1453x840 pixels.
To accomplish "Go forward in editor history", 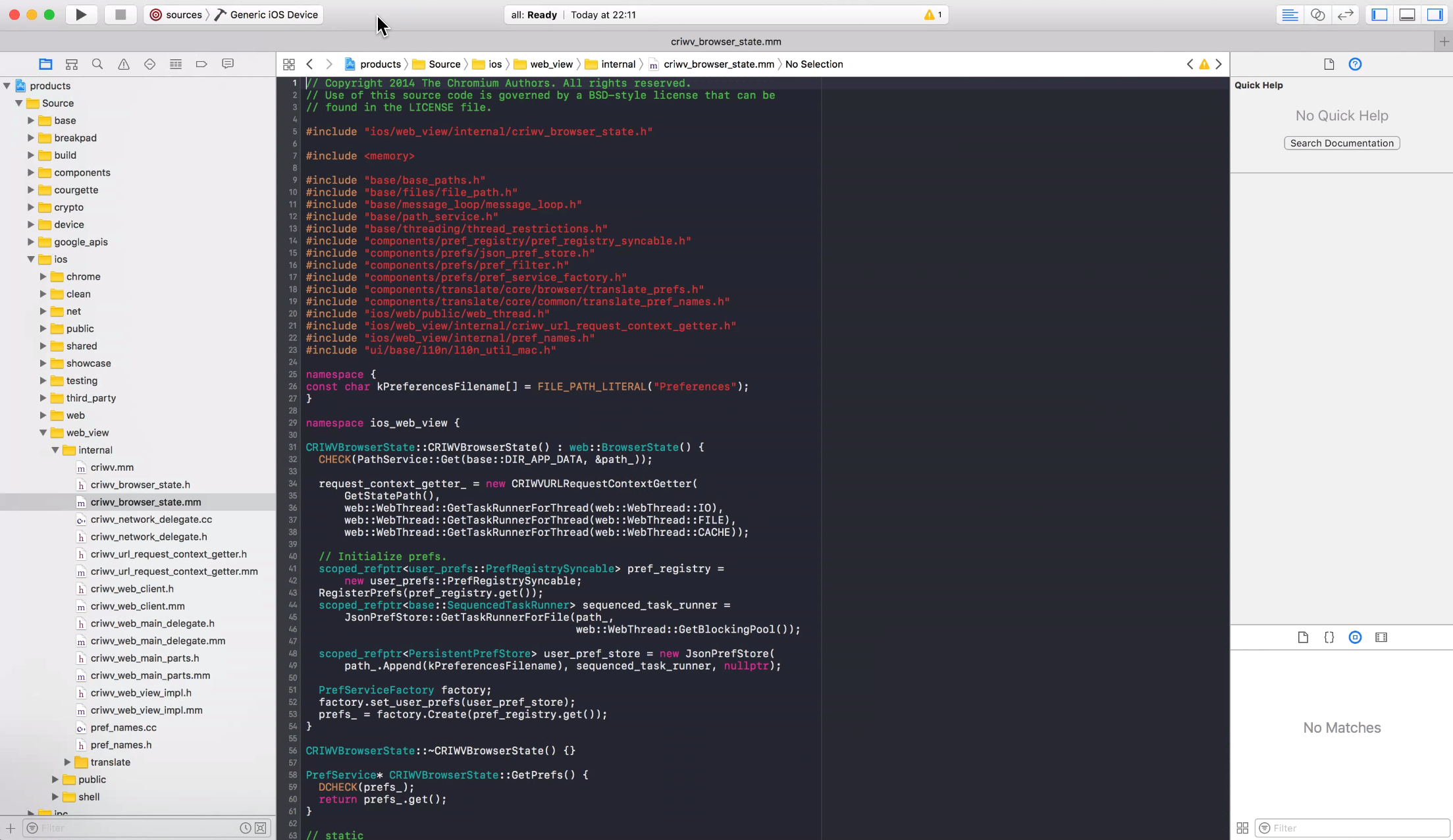I will [x=329, y=64].
